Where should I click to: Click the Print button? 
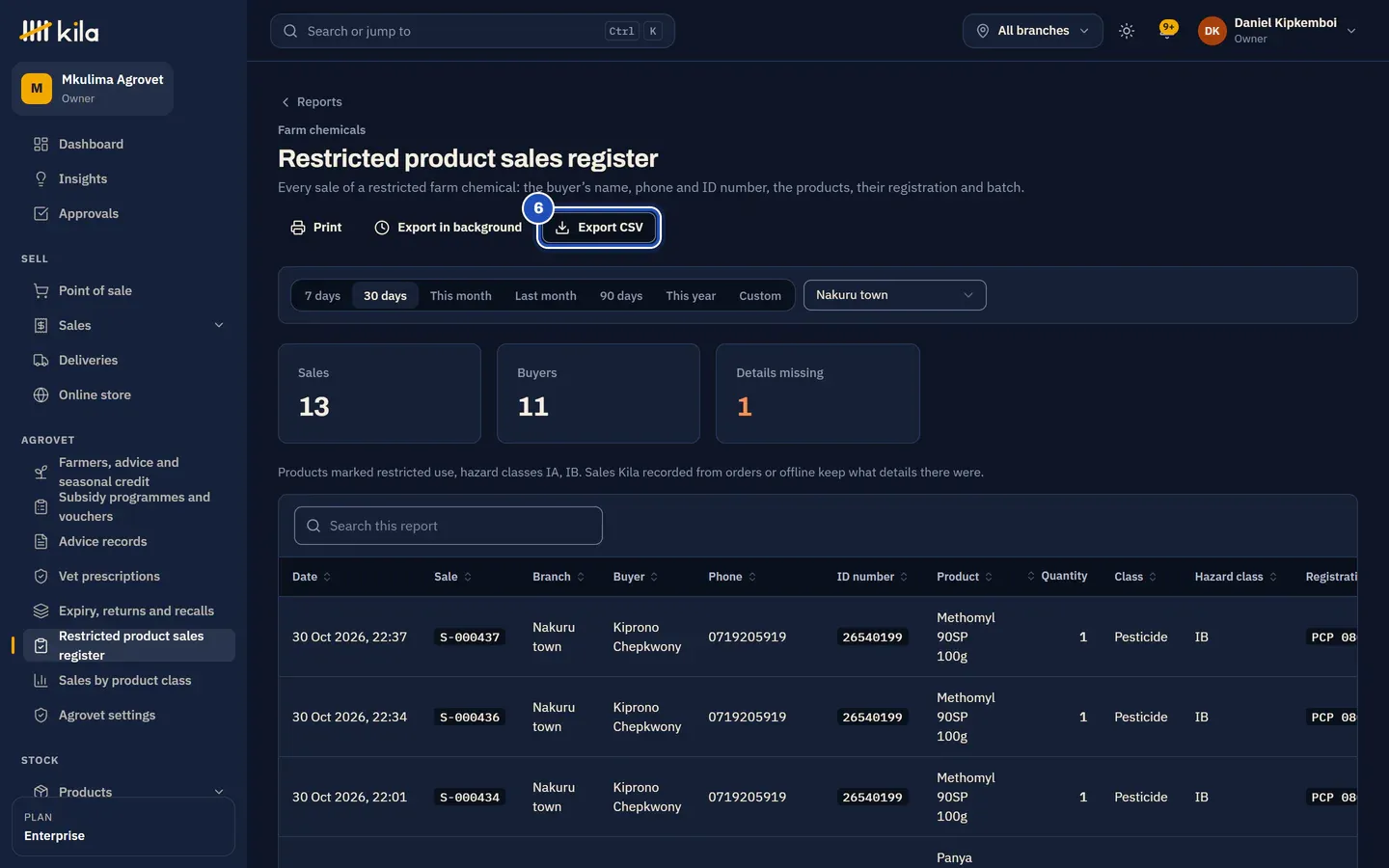click(x=316, y=228)
